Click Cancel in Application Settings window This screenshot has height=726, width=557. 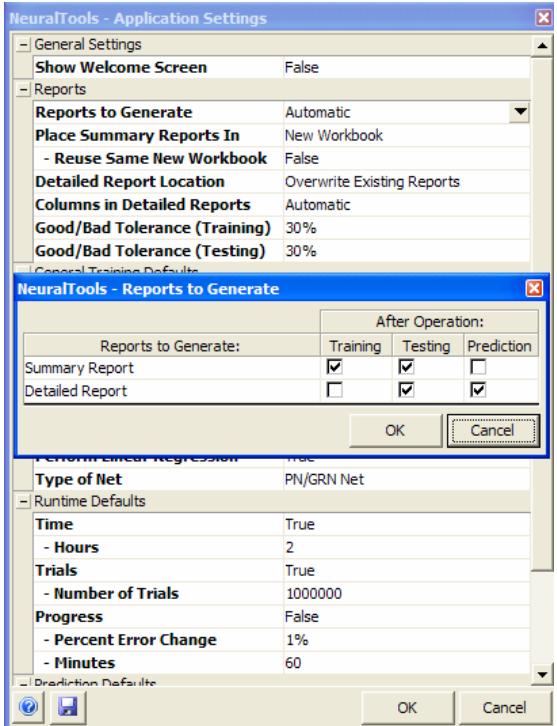[x=505, y=707]
